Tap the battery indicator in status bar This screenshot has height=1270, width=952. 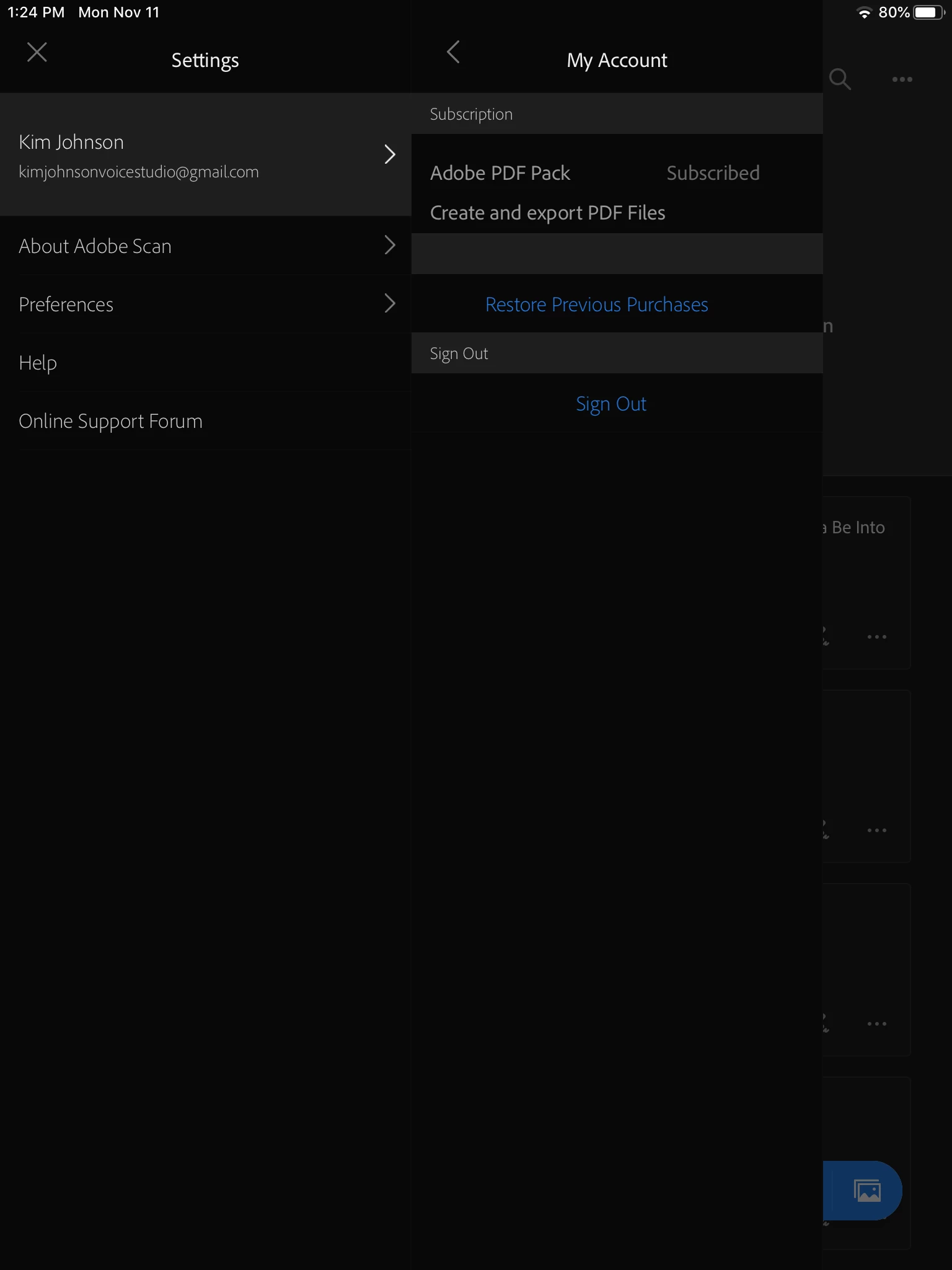click(x=928, y=12)
